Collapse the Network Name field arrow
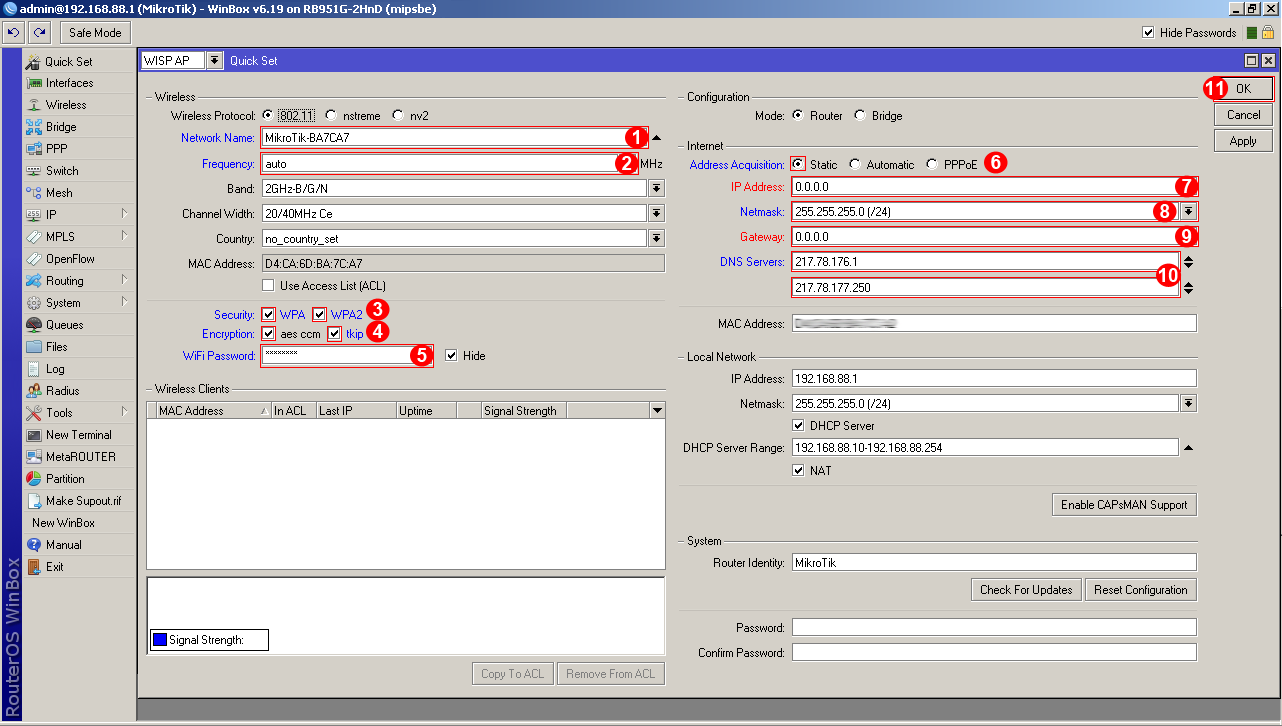Screen dimensions: 1282x726 coord(657,137)
